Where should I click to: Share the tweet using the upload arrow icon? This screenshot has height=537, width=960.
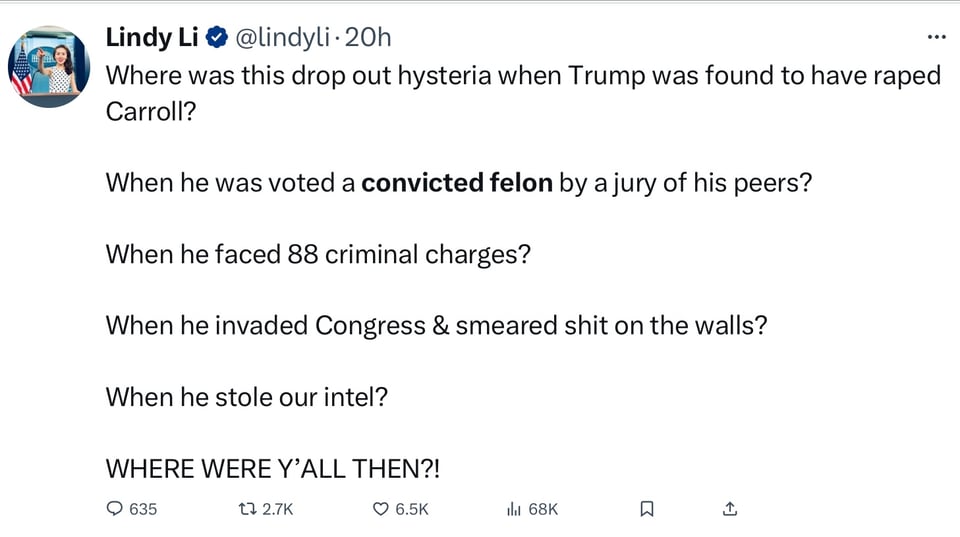pyautogui.click(x=730, y=509)
